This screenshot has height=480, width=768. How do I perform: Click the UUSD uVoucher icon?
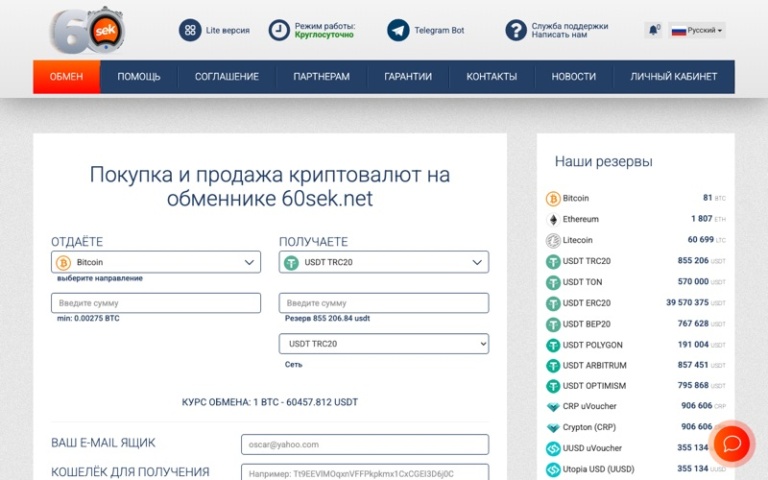(x=553, y=449)
